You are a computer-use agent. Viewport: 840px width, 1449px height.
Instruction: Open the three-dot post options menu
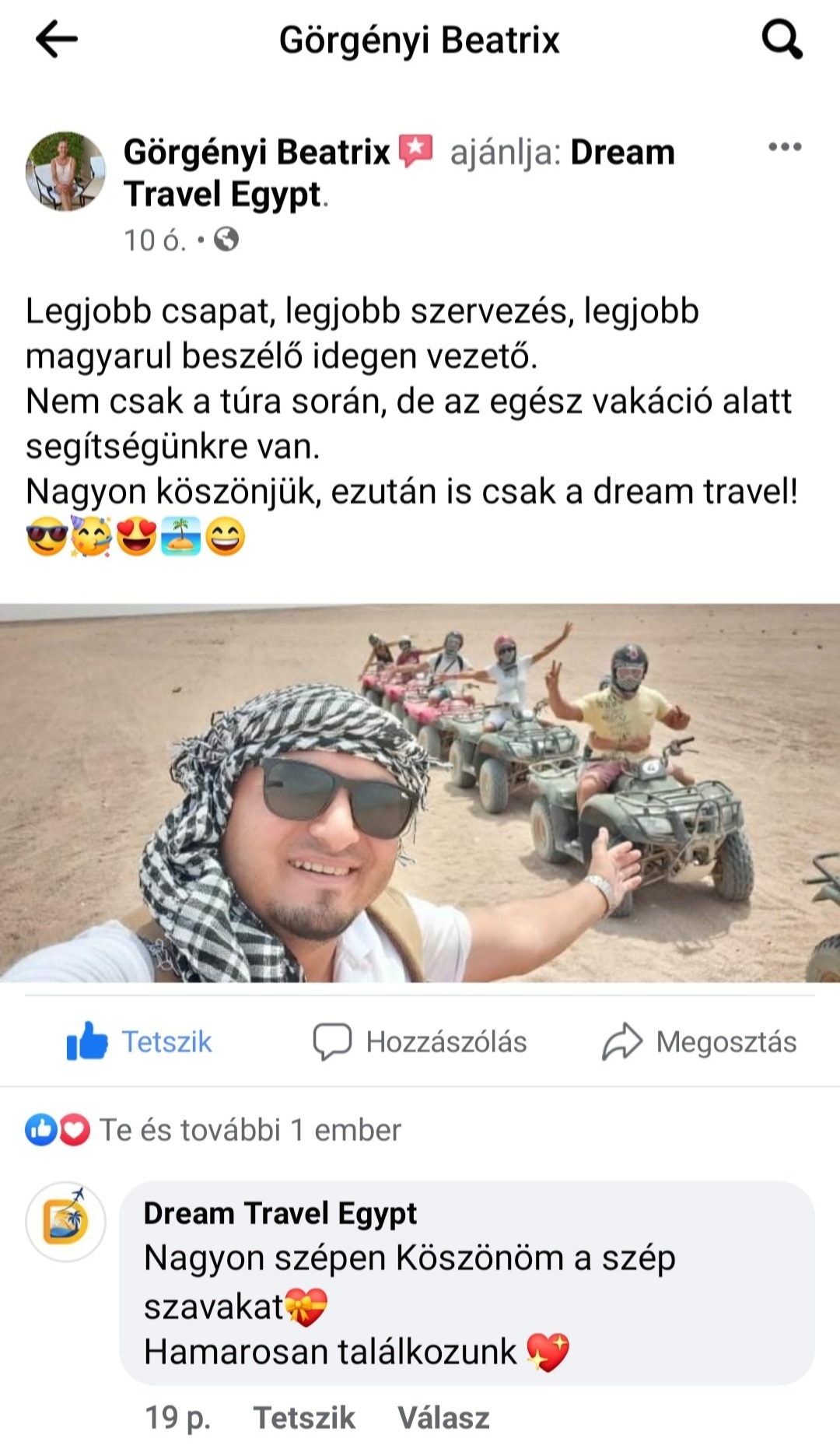[784, 147]
